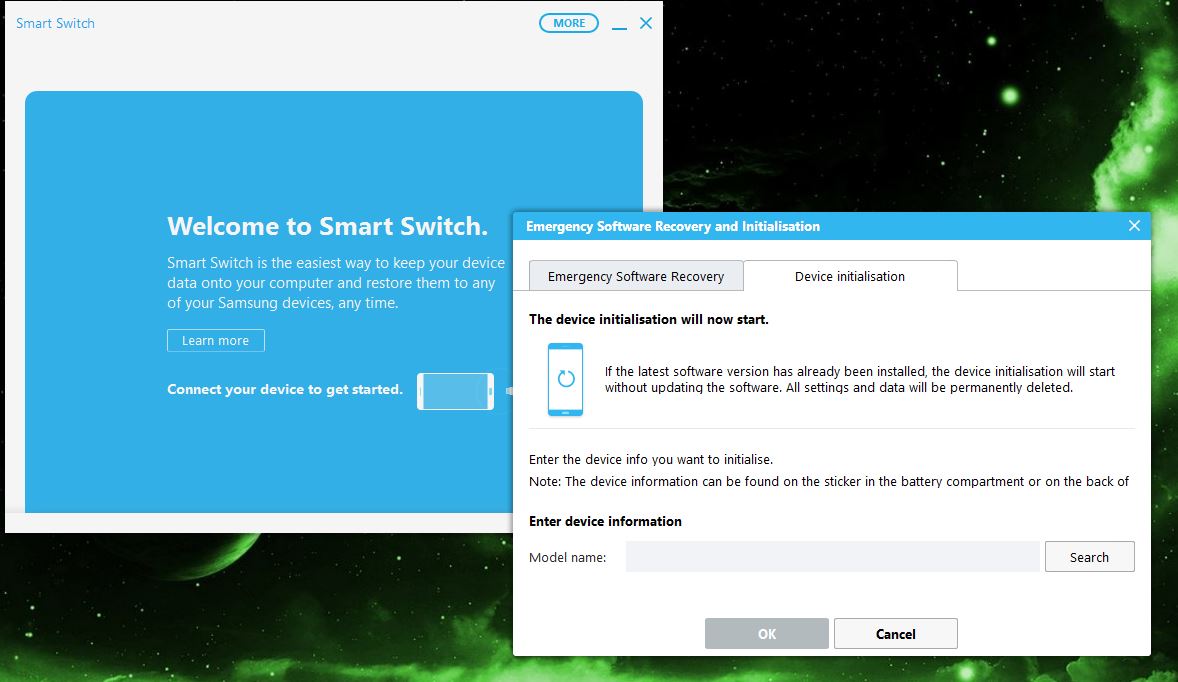This screenshot has height=682, width=1178.
Task: Close the Smart Switch window
Action: pos(646,23)
